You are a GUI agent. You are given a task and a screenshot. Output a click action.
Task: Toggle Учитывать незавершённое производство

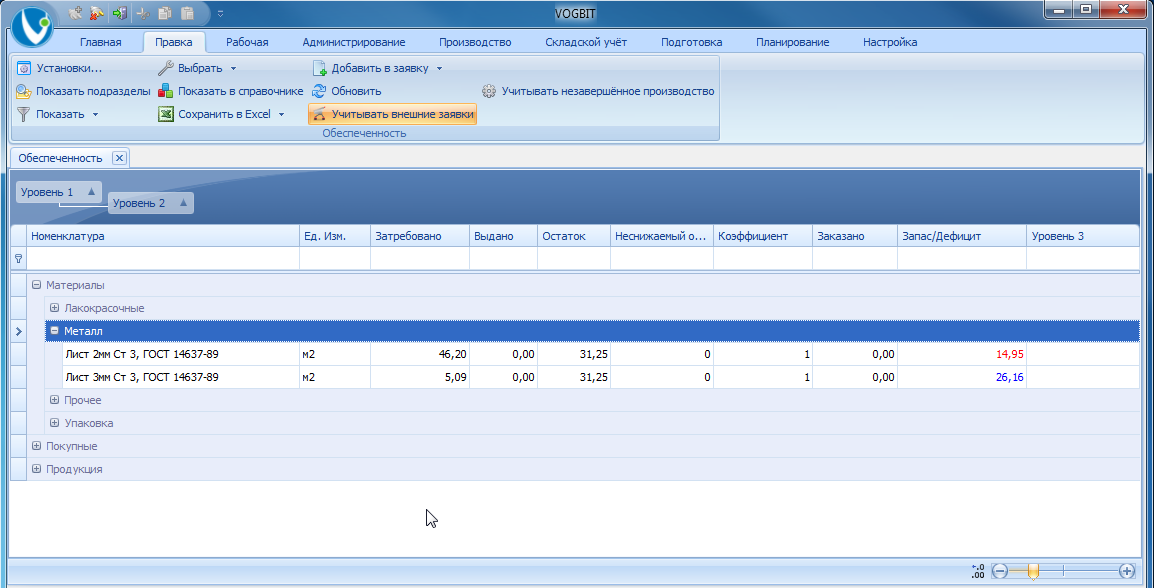click(x=598, y=91)
